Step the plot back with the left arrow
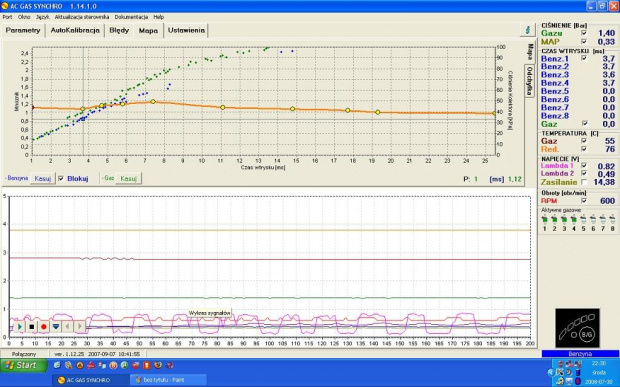The width and height of the screenshot is (620, 387). [68, 327]
